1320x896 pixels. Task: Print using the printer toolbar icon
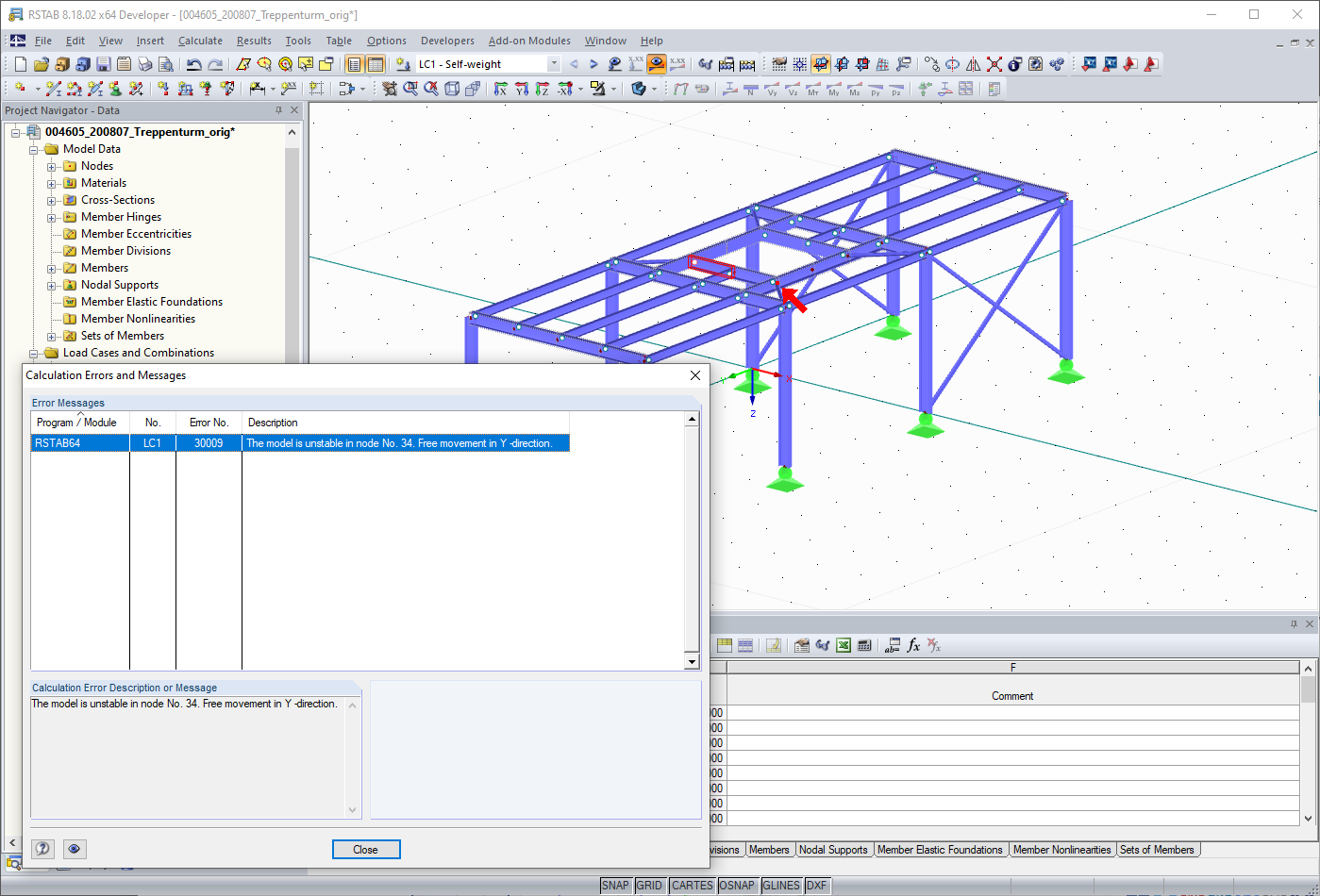(144, 64)
